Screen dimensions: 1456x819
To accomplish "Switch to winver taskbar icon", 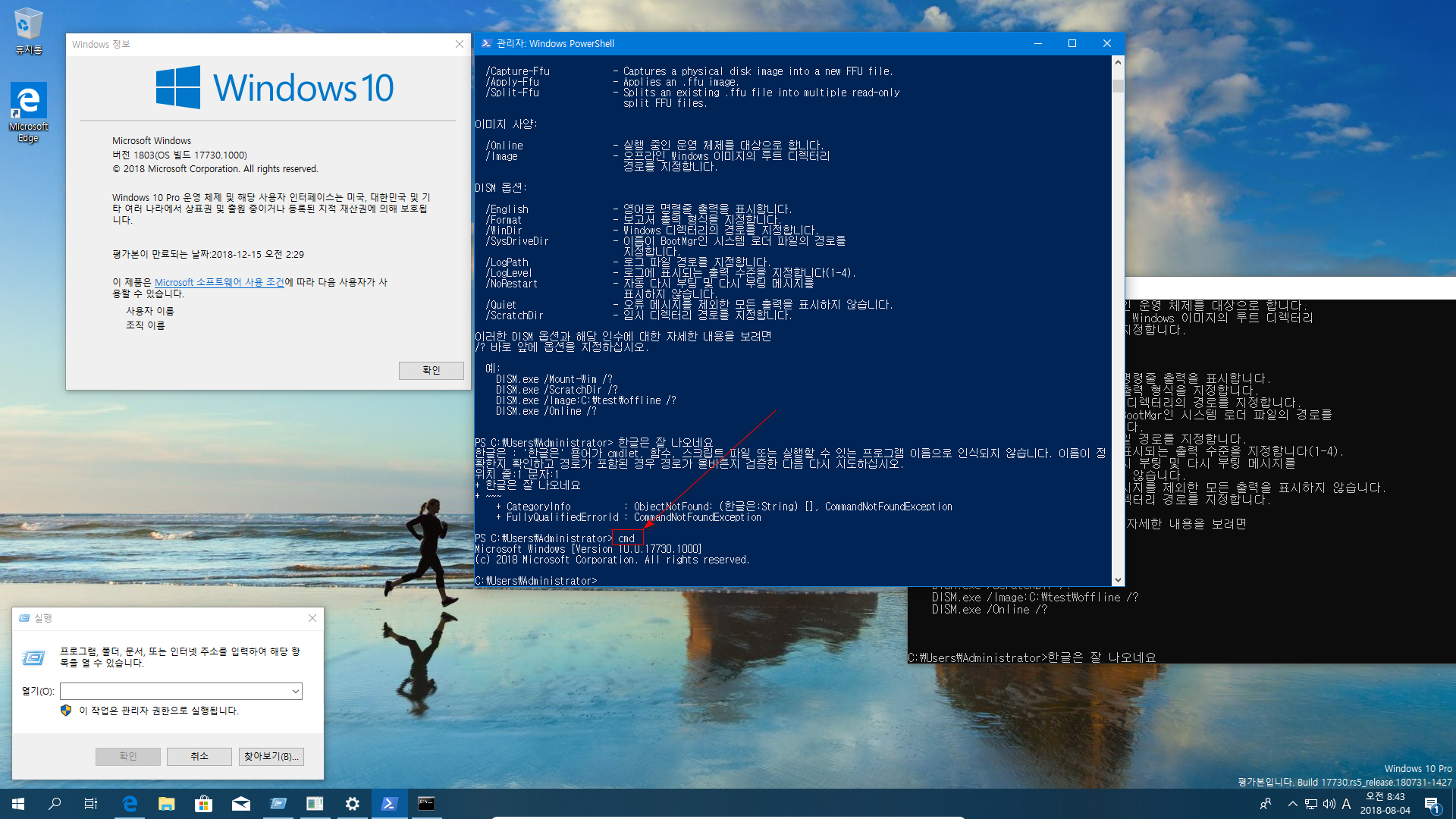I will pos(315,804).
